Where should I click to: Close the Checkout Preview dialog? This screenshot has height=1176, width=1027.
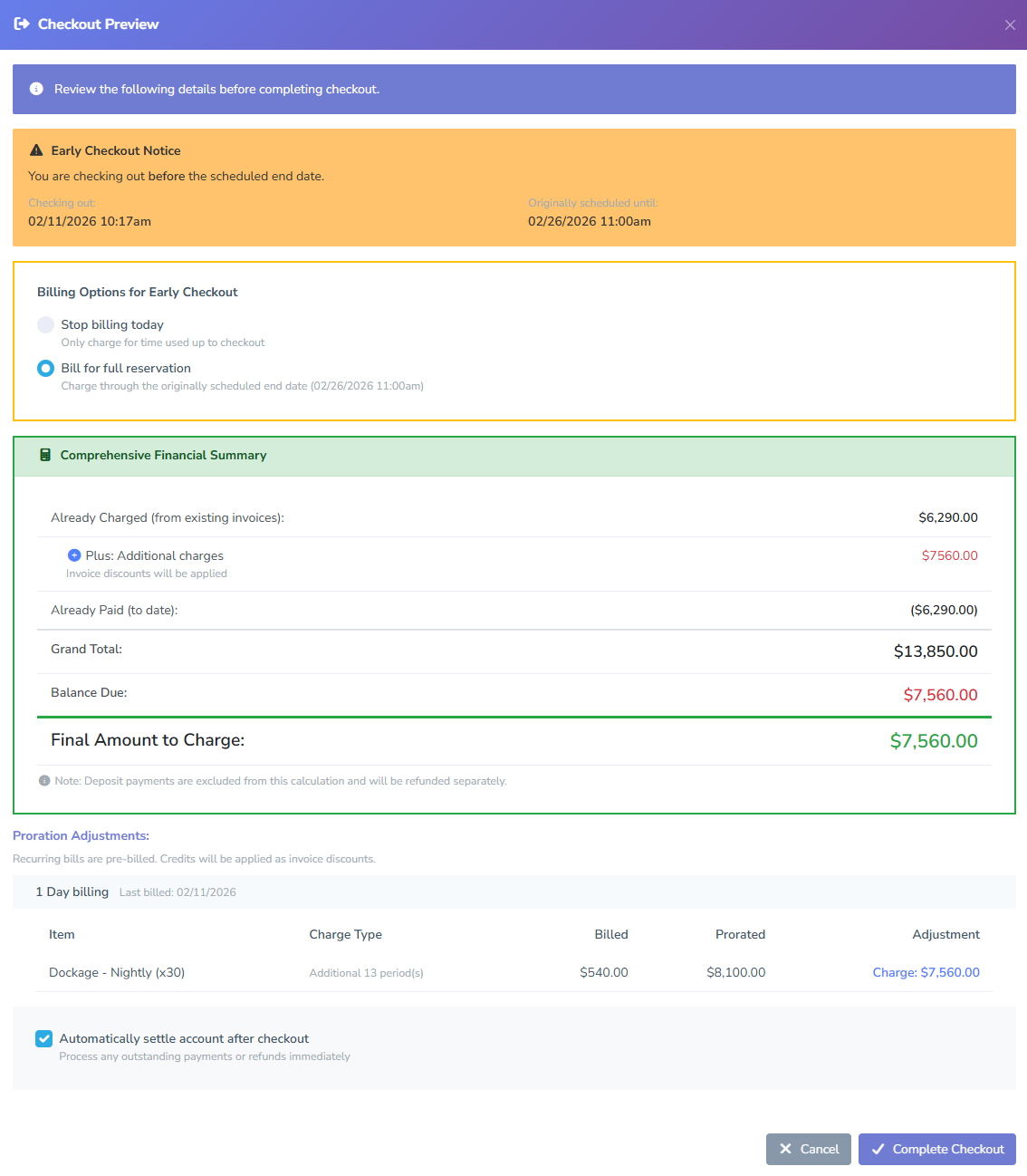tap(1010, 25)
